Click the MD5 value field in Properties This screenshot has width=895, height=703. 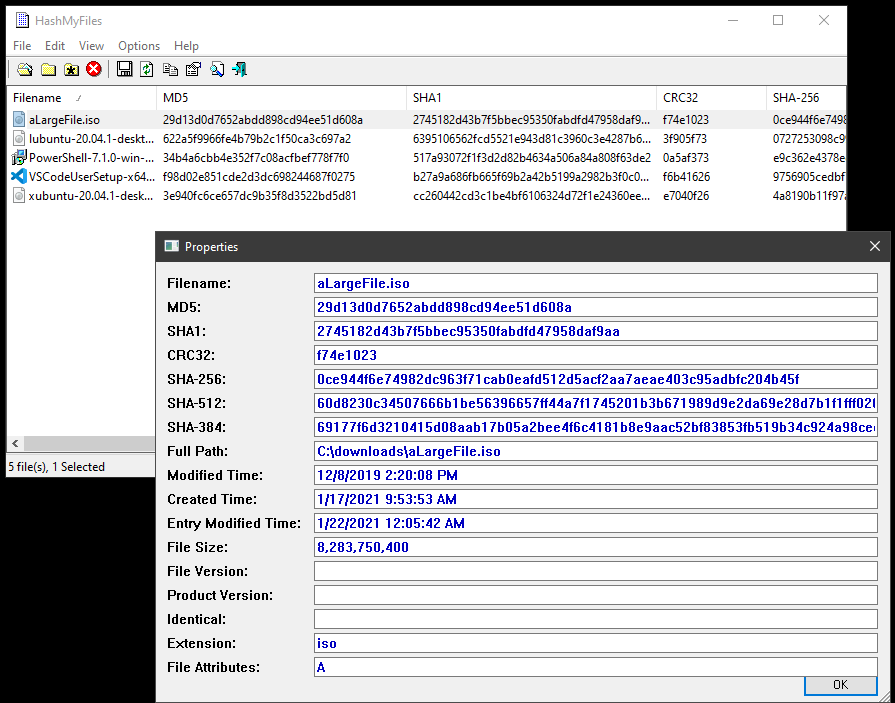pos(595,307)
